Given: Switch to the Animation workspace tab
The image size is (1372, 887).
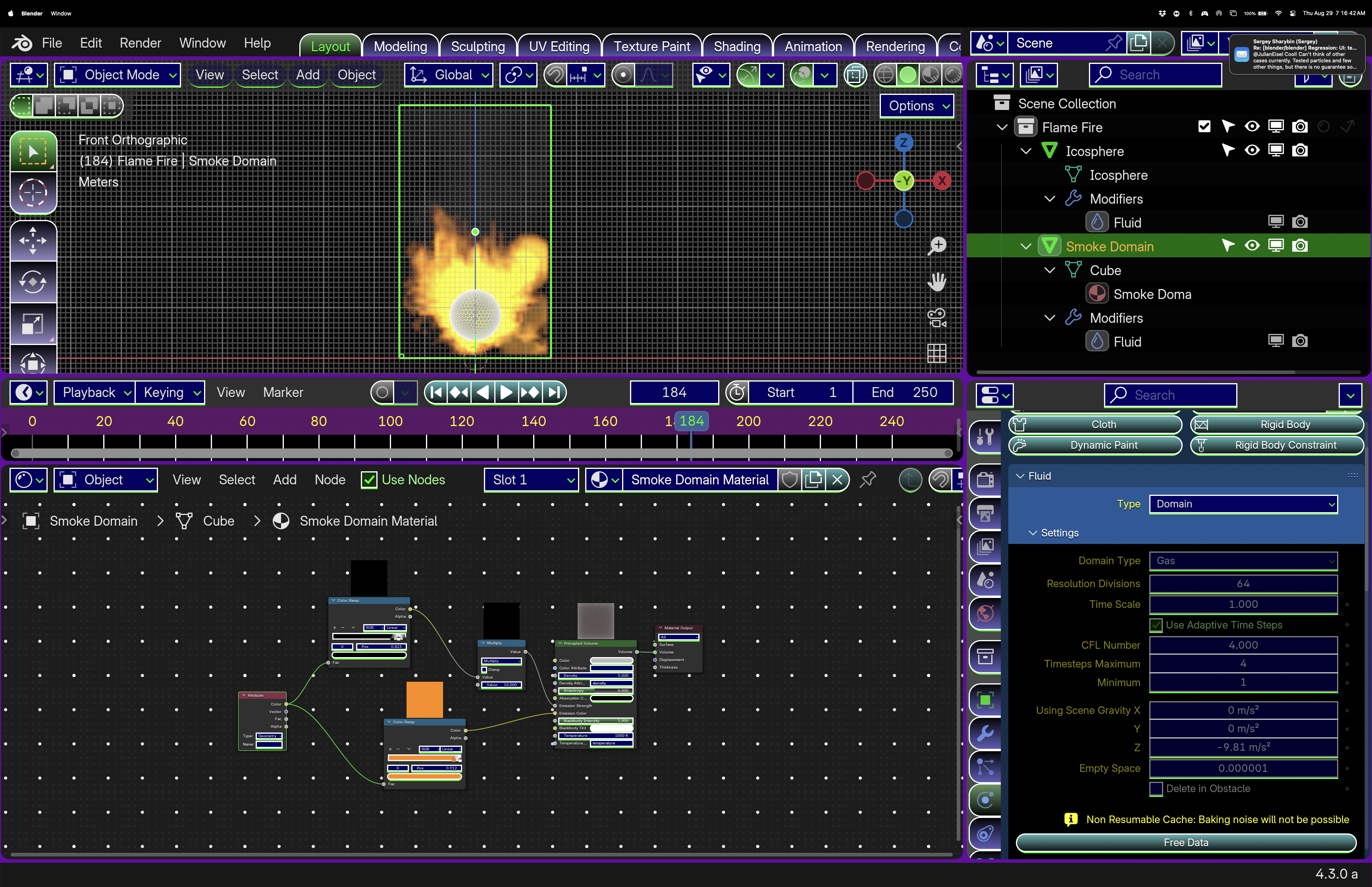Looking at the screenshot, I should click(813, 46).
